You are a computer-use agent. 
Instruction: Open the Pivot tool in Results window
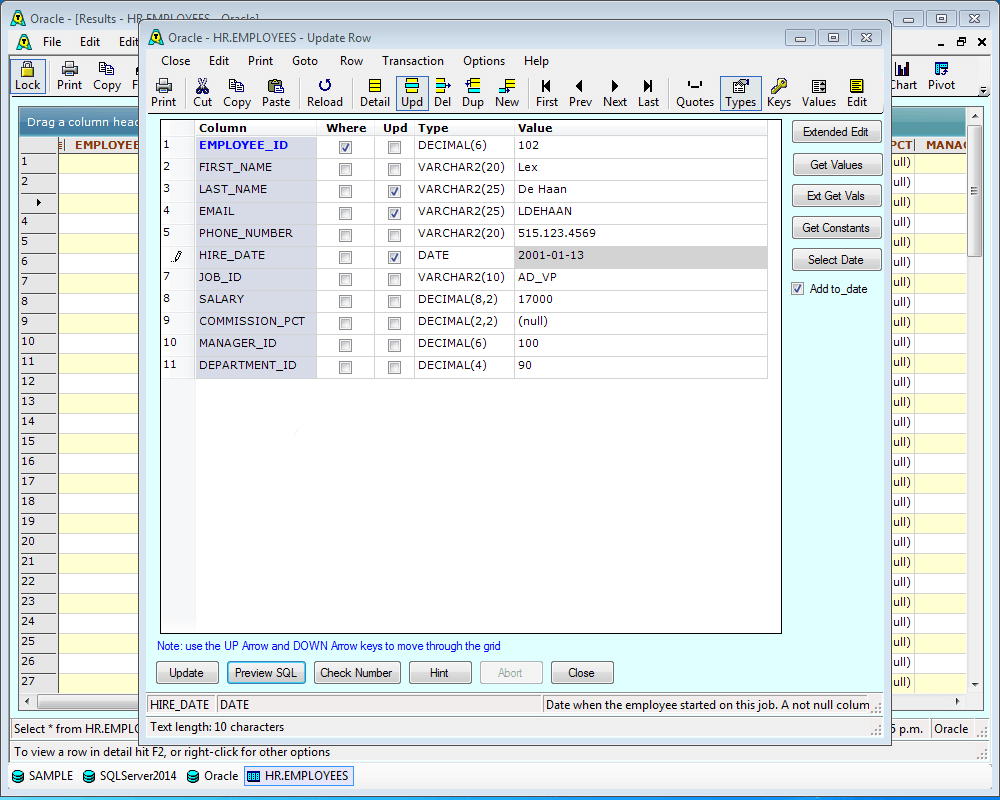[941, 76]
